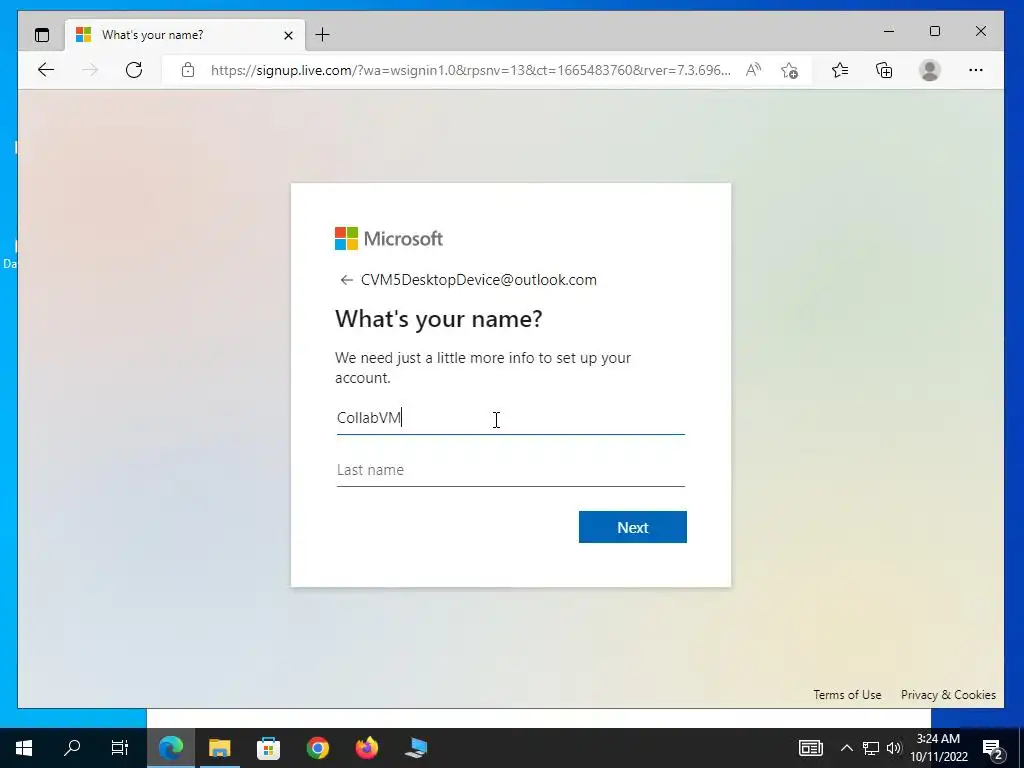
Task: Open File Explorer from taskbar
Action: click(x=219, y=748)
